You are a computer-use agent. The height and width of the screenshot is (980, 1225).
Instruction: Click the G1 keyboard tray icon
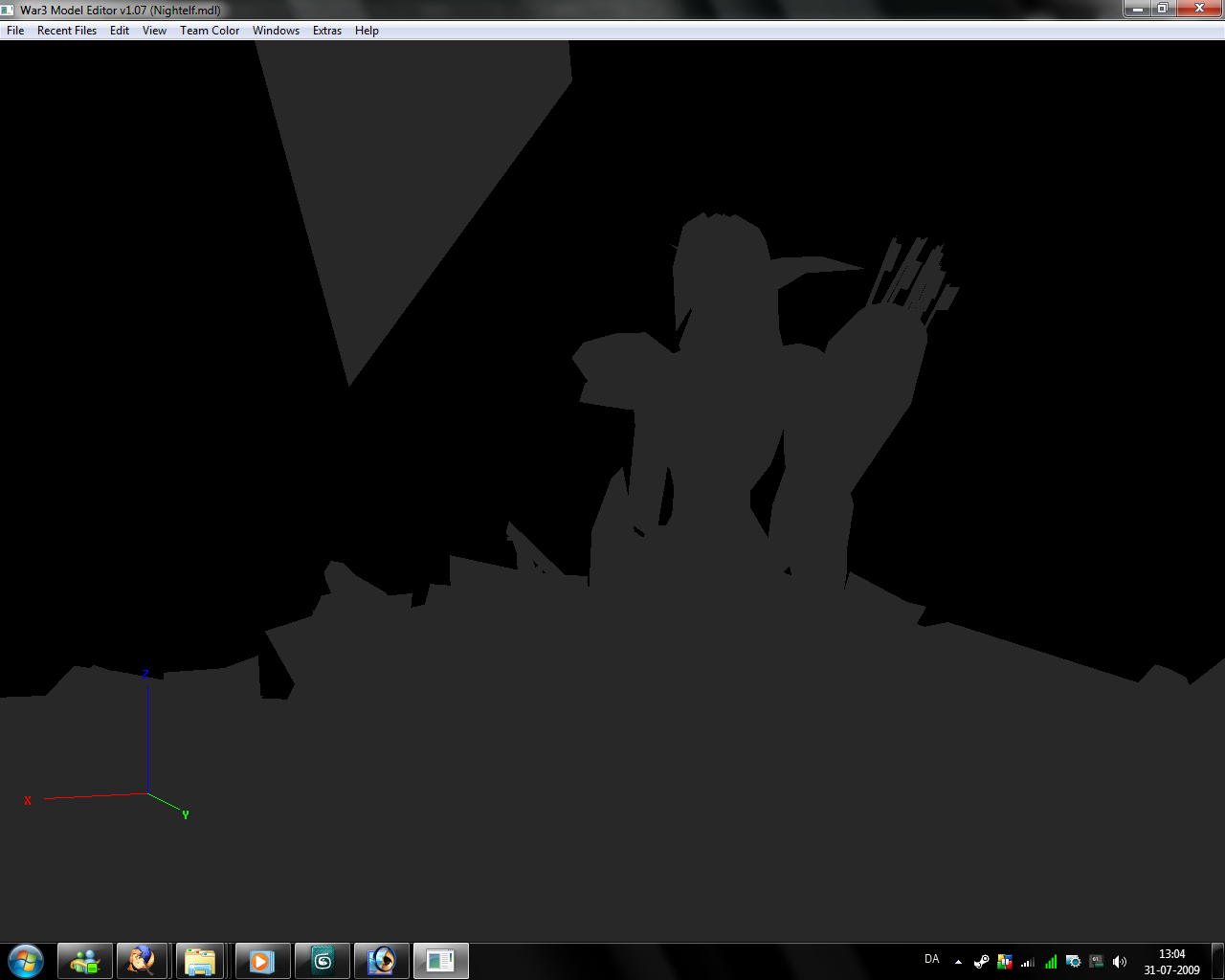click(1097, 962)
